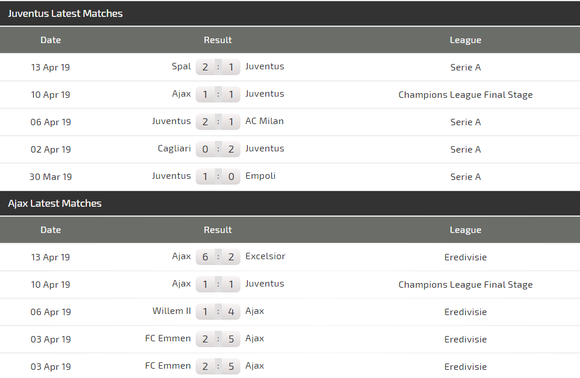Screen dimensions: 580x378
Task: Click the AC Milan team name
Action: tap(264, 121)
